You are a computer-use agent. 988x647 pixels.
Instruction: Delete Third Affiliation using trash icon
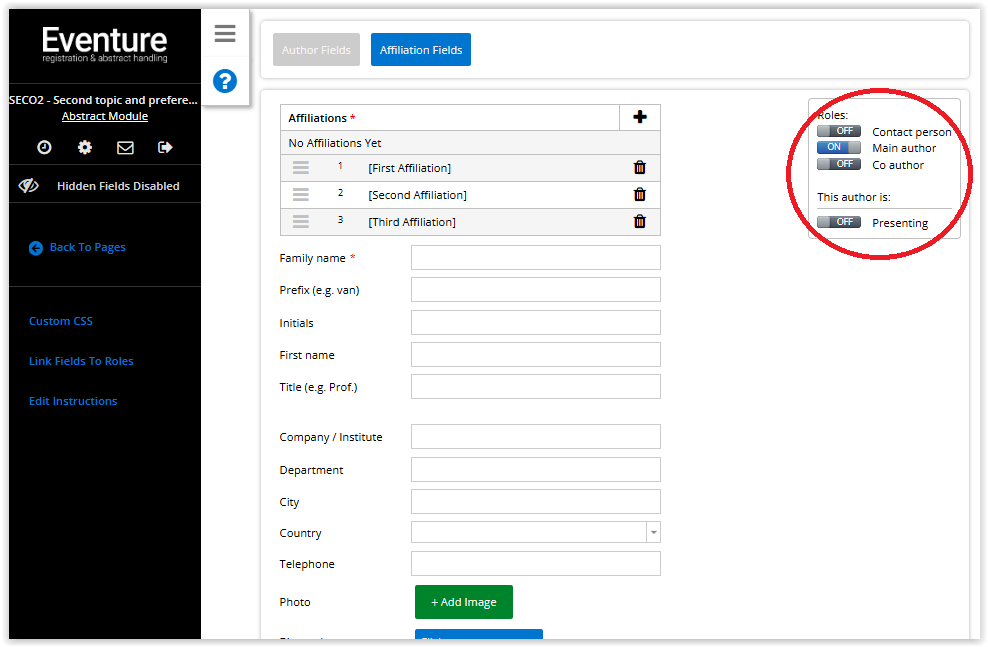point(640,222)
